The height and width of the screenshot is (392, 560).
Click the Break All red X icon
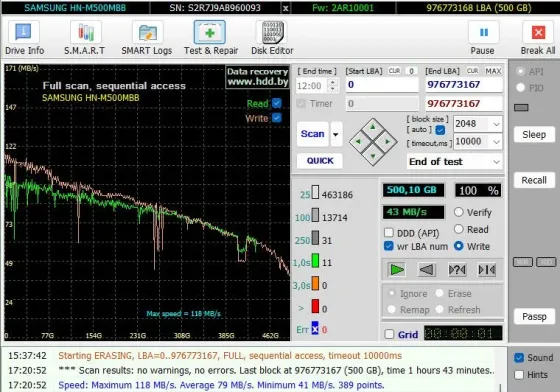tap(538, 32)
